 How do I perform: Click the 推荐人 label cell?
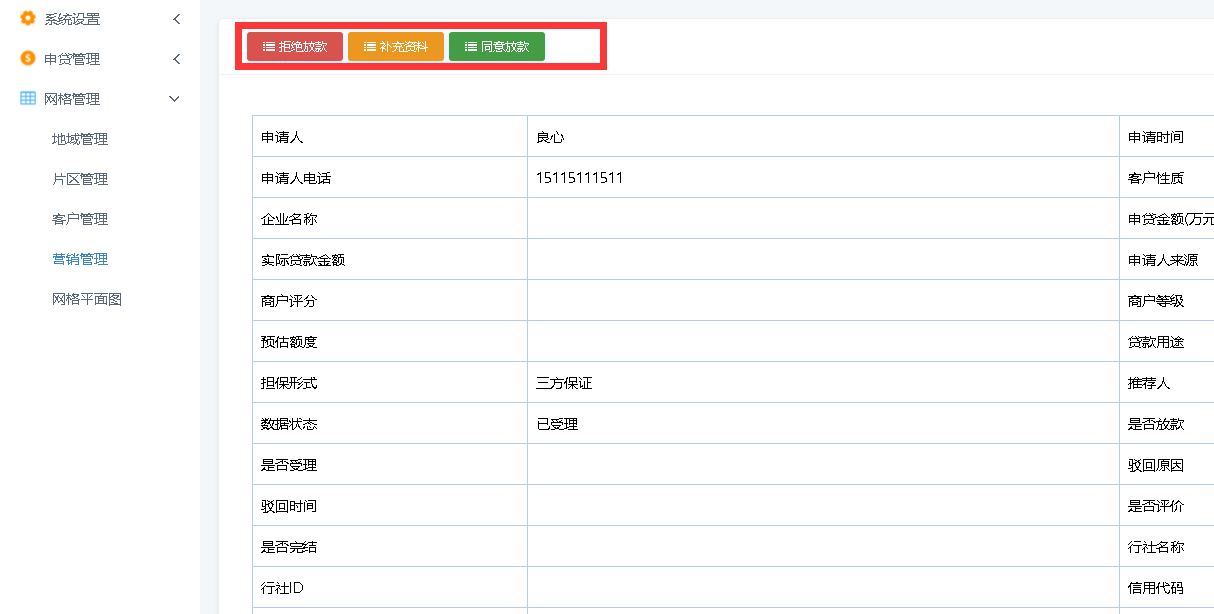(x=1167, y=382)
